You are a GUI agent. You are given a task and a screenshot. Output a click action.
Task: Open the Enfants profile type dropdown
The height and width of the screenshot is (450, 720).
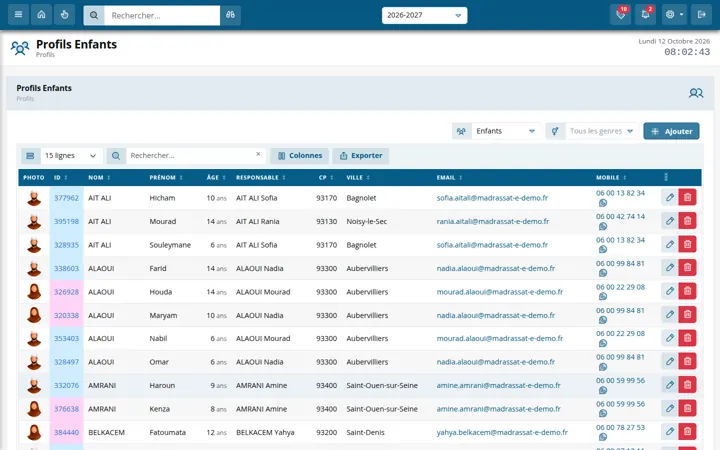point(505,131)
